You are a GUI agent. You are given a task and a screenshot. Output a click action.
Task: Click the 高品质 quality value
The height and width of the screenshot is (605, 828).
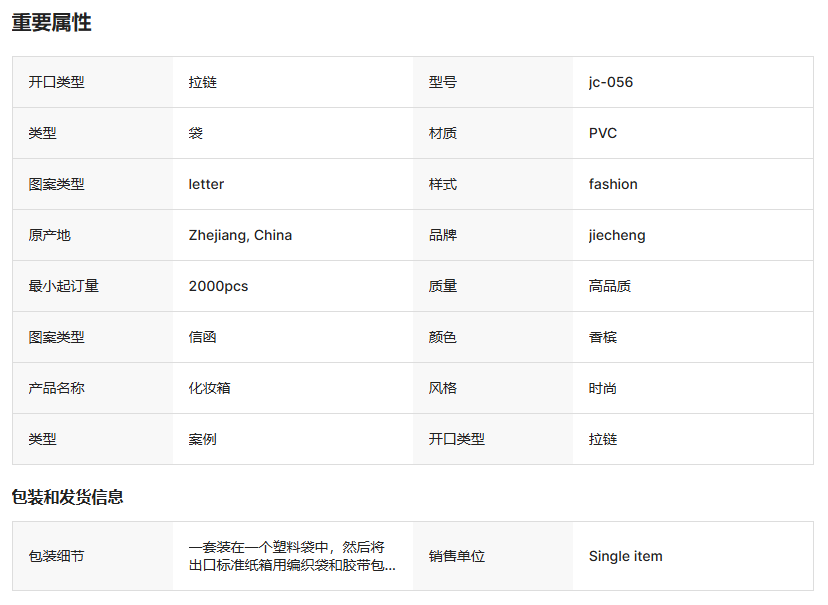(x=609, y=286)
